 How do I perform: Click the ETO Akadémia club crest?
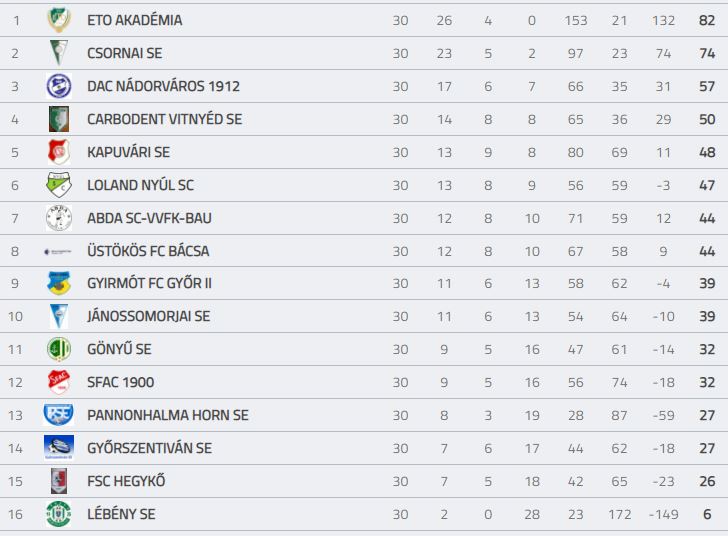(59, 20)
